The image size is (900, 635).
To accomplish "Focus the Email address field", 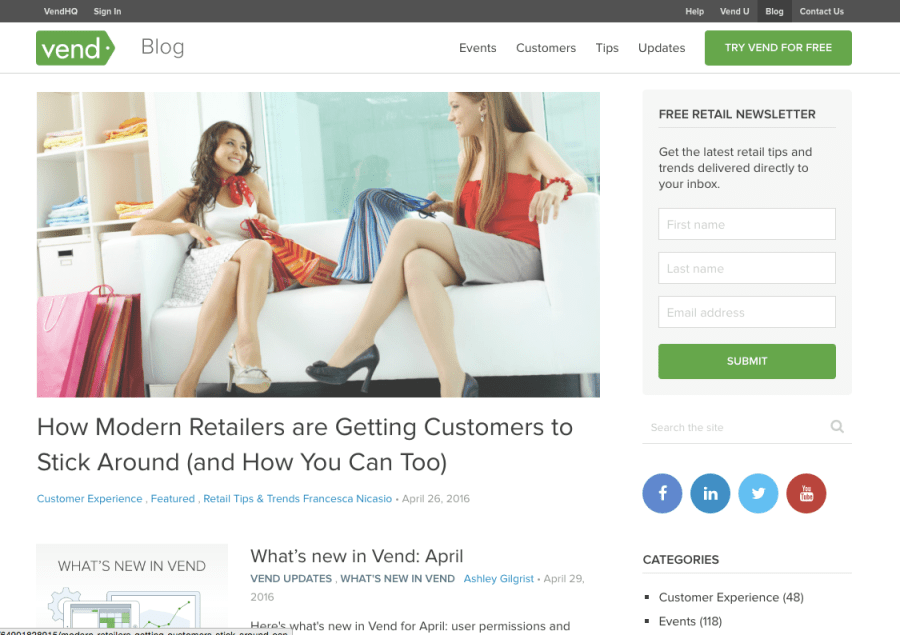I will pyautogui.click(x=747, y=312).
